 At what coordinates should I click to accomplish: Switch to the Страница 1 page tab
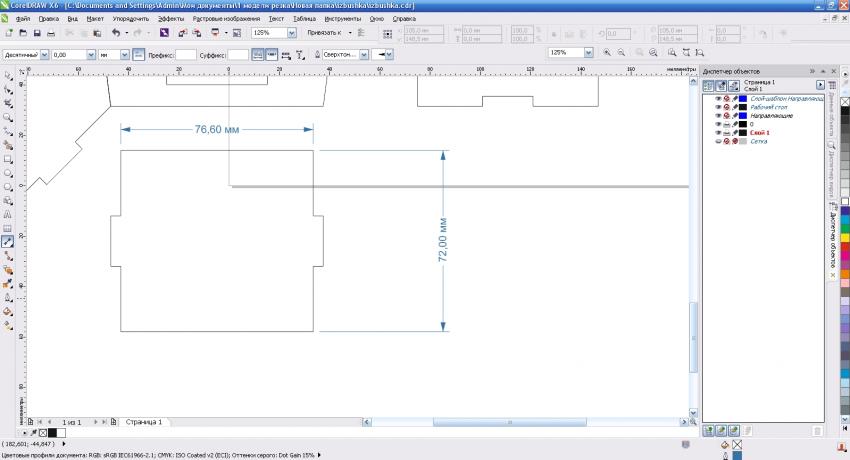tap(142, 423)
